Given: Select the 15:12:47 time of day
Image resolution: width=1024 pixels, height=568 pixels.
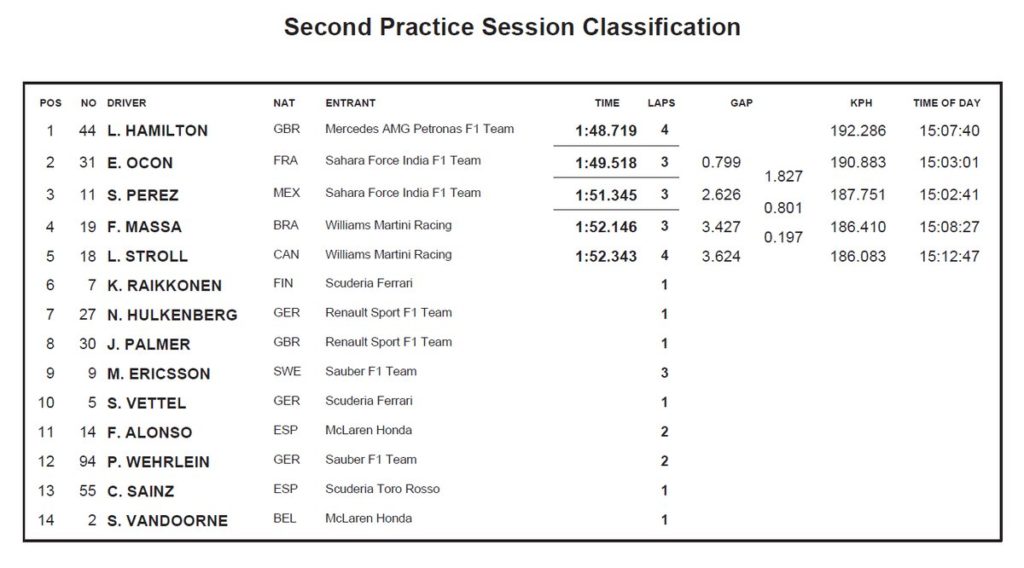Looking at the screenshot, I should click(x=949, y=257).
